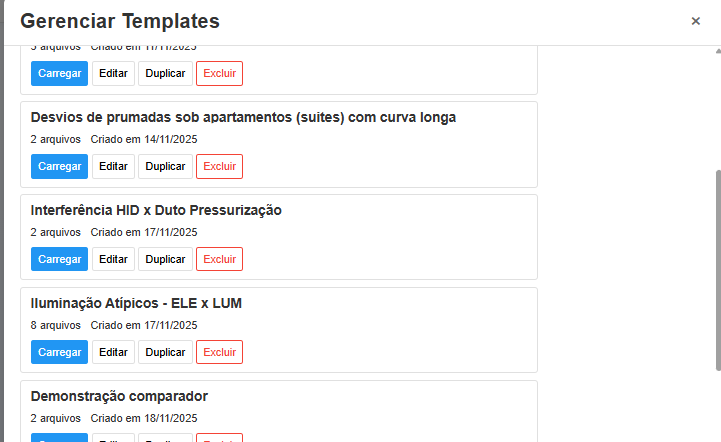Image resolution: width=721 pixels, height=442 pixels.
Task: Duplicate the 'Desvios de prumadas' template
Action: pos(165,166)
